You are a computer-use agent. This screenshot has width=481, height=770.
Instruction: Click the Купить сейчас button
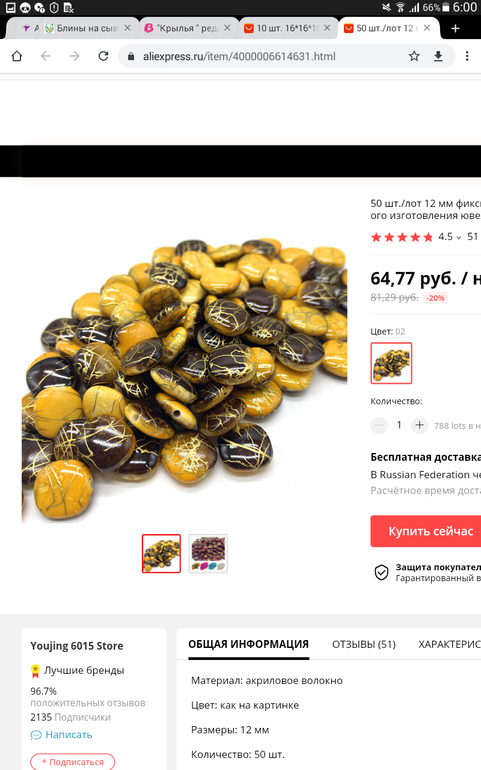pyautogui.click(x=425, y=531)
